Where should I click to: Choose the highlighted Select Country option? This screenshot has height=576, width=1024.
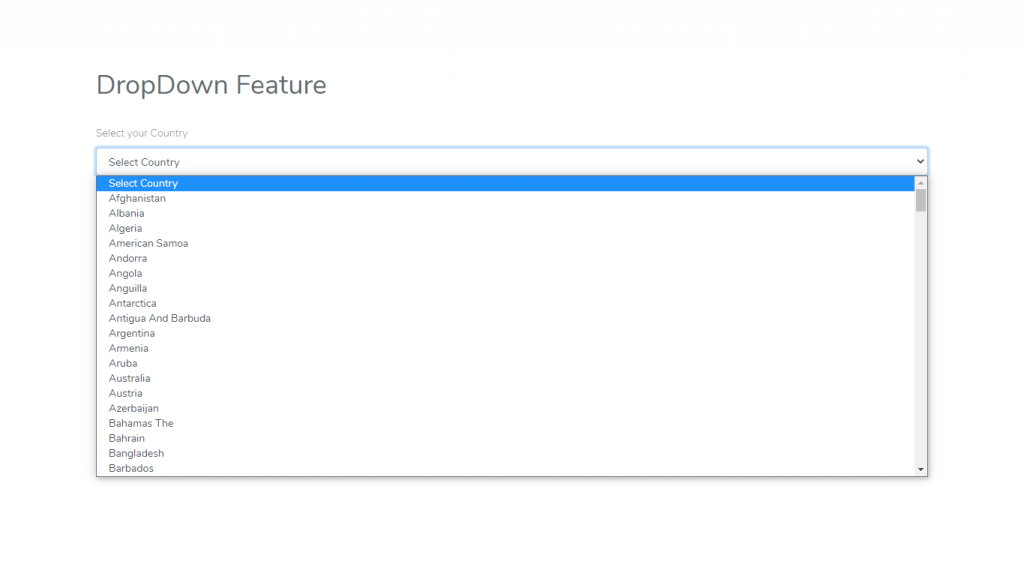(143, 183)
